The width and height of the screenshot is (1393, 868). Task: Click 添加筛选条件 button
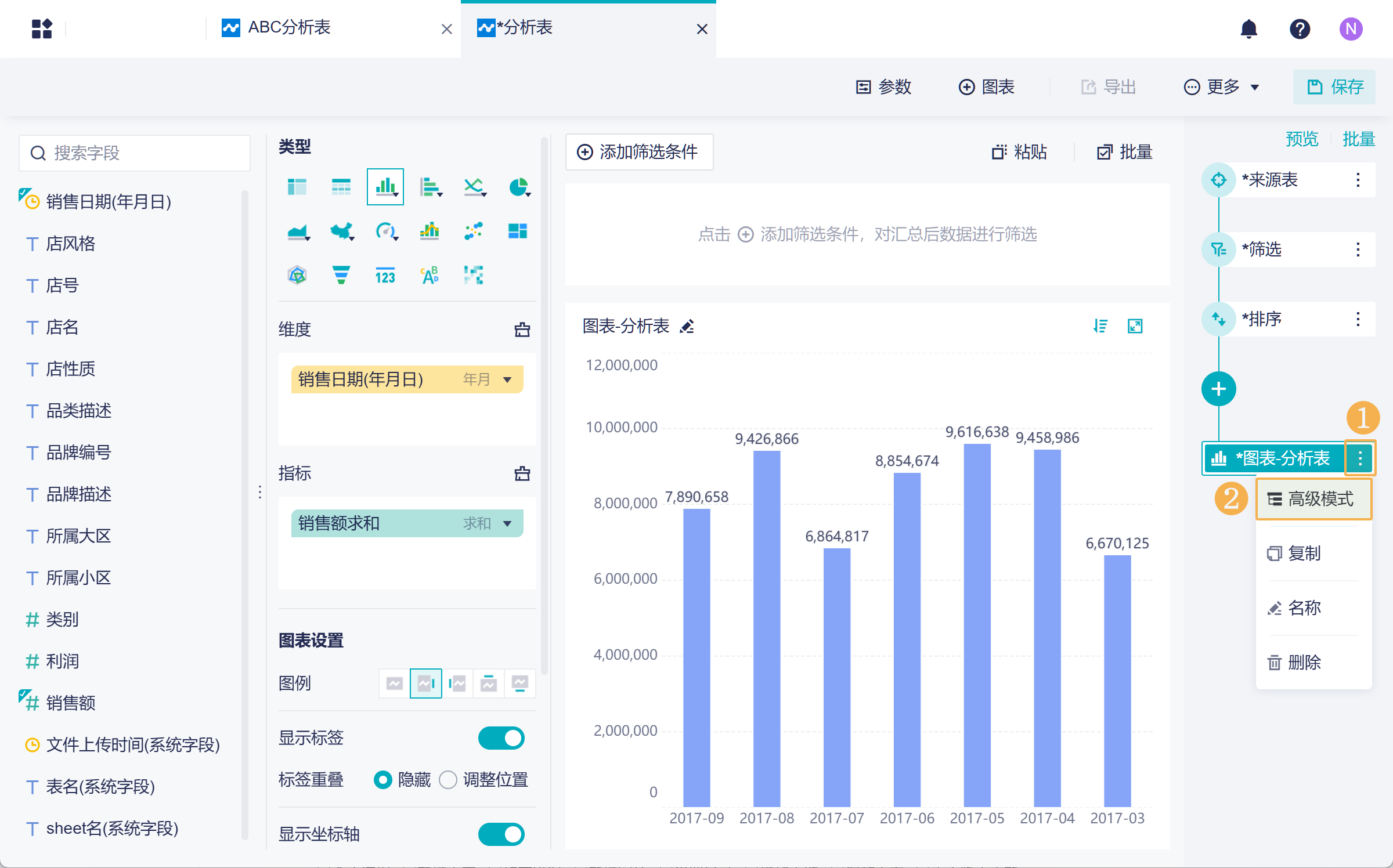pyautogui.click(x=639, y=152)
